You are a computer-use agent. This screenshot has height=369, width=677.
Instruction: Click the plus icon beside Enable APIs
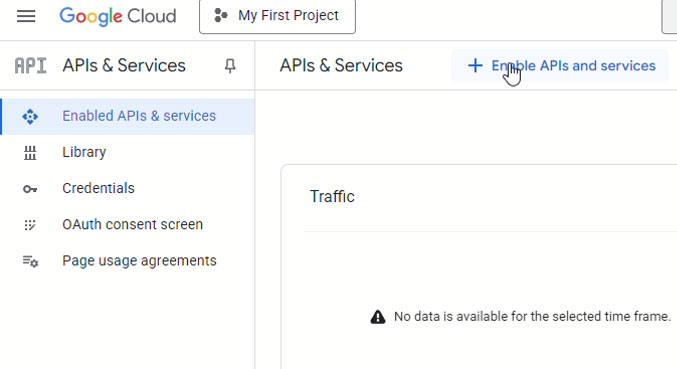tap(475, 66)
